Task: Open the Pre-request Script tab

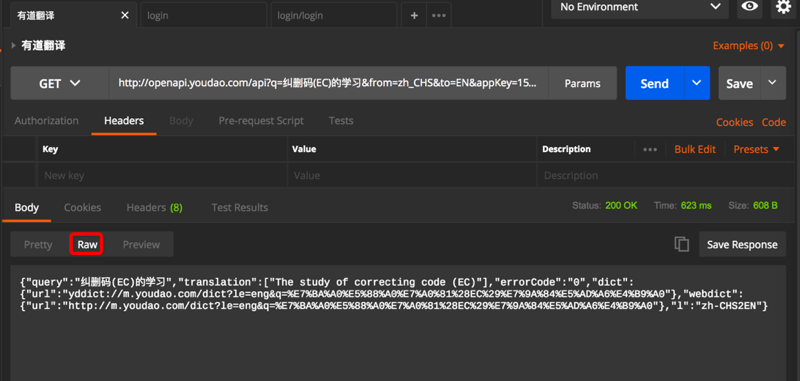Action: 261,121
